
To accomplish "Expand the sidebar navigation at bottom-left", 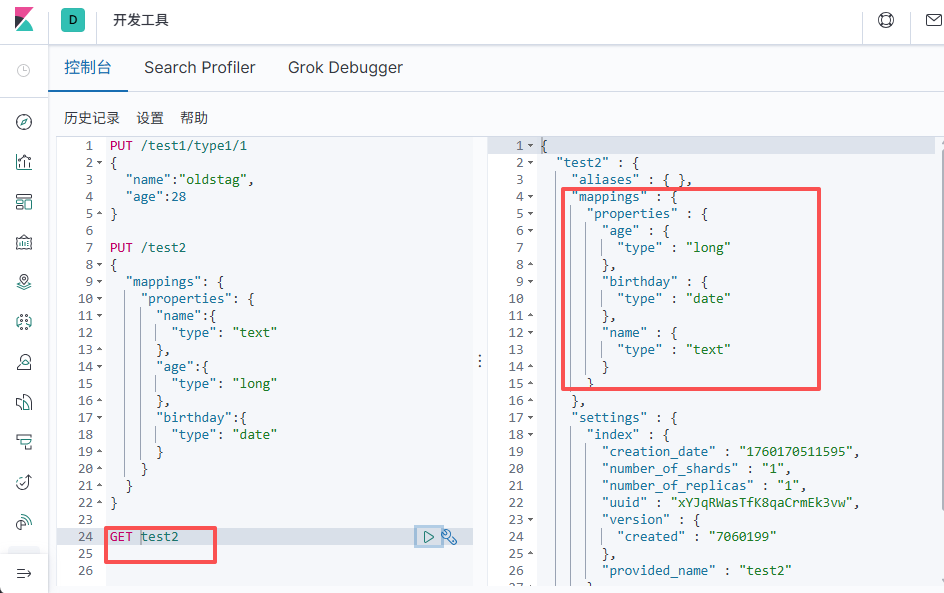I will (x=24, y=573).
